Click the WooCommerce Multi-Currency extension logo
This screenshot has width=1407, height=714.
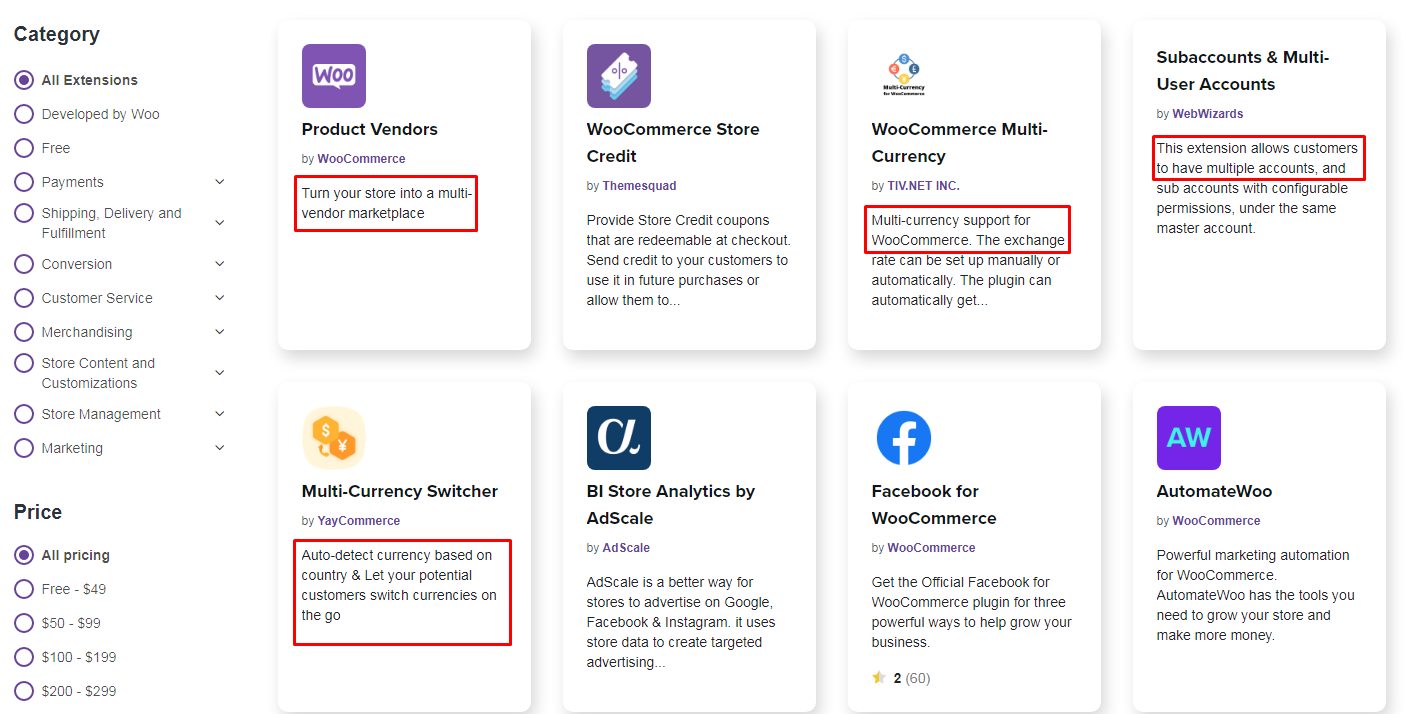tap(904, 76)
